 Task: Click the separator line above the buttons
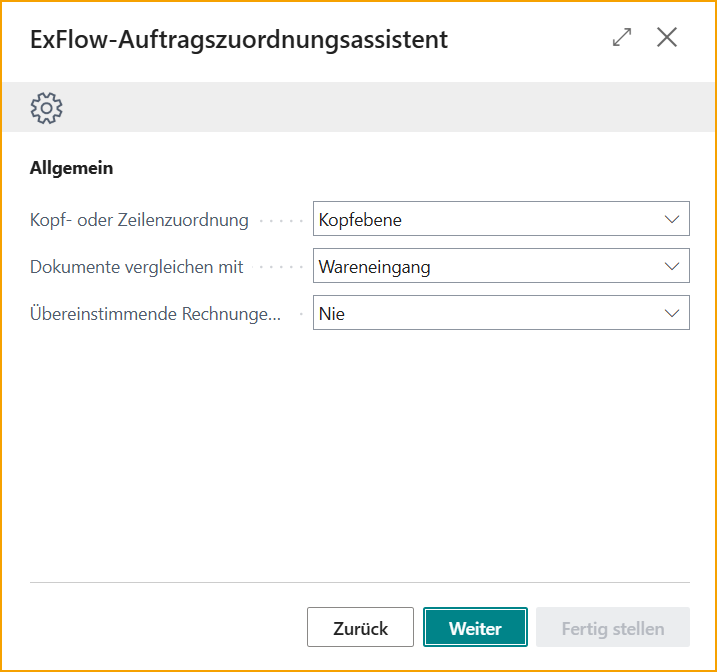tap(360, 582)
